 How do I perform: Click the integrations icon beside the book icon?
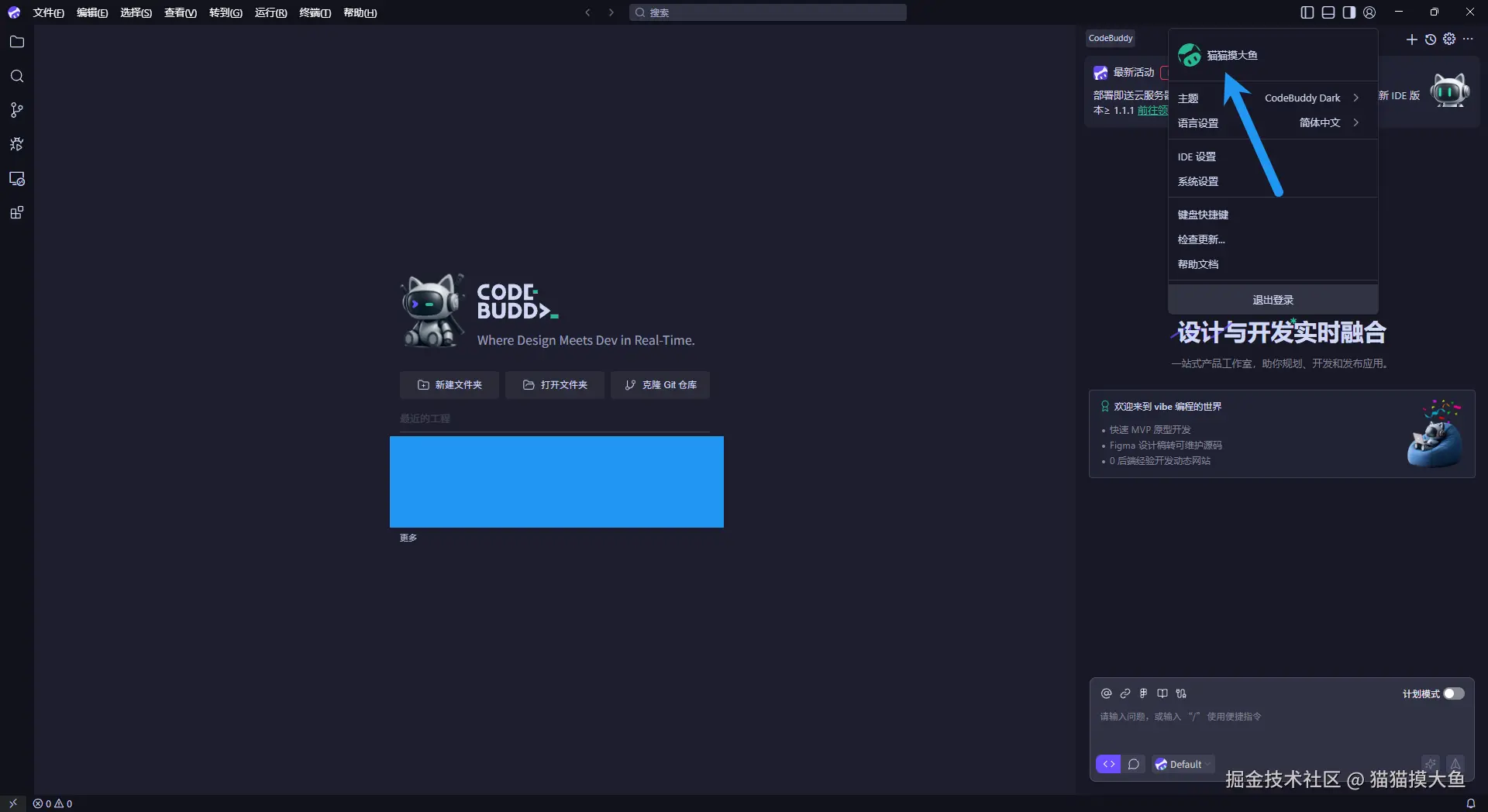point(1181,693)
